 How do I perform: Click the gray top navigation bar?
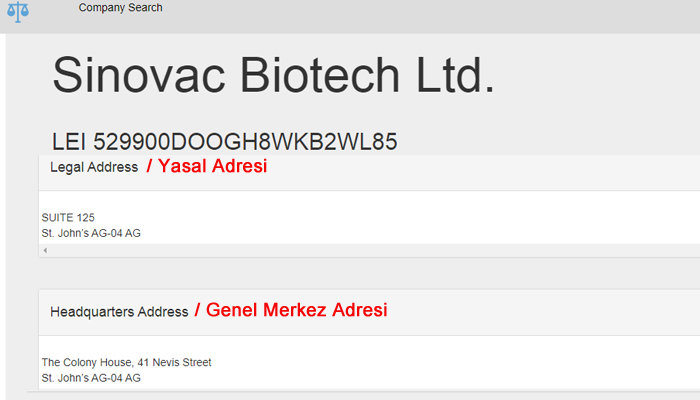point(350,17)
